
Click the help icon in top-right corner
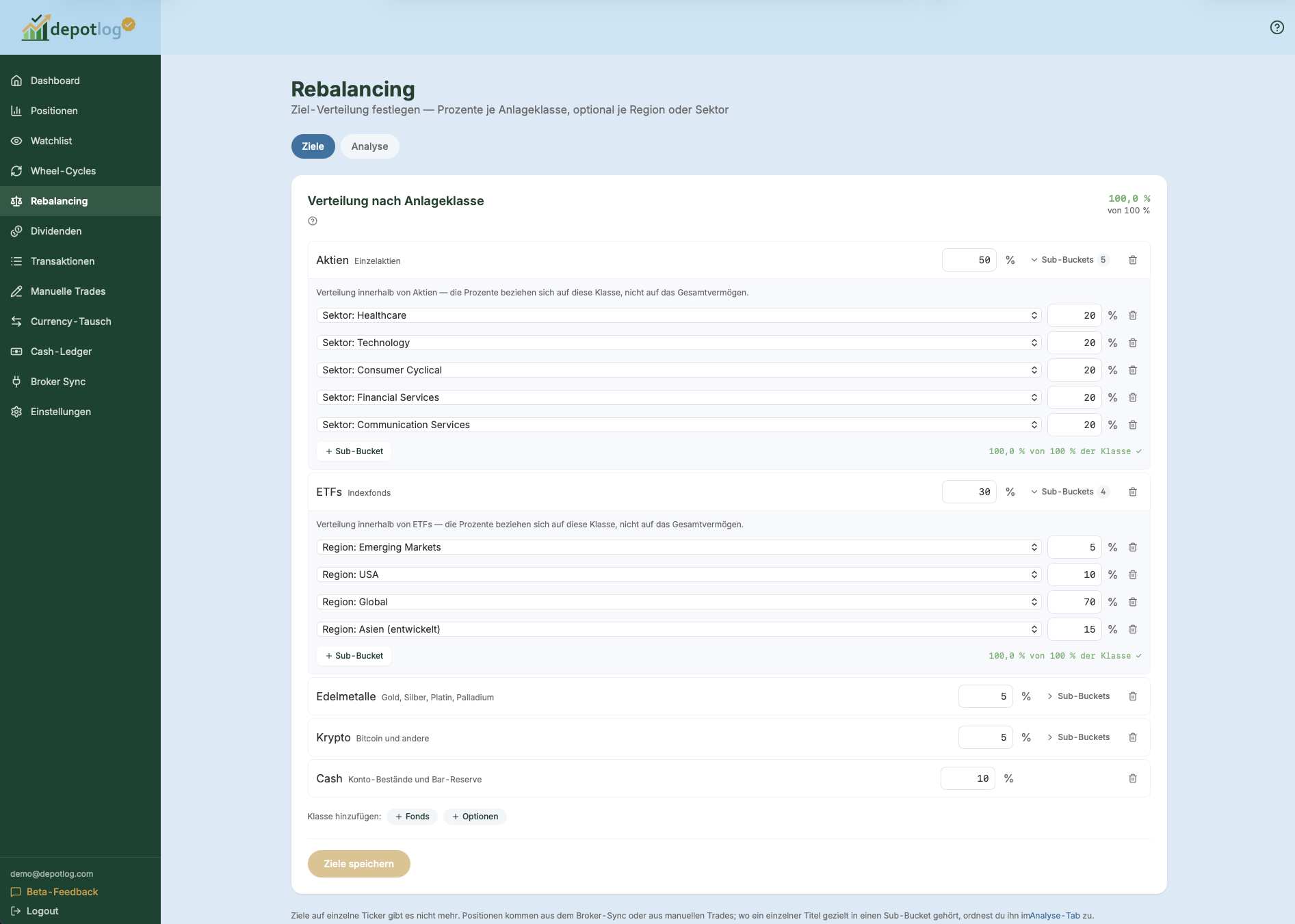1277,27
